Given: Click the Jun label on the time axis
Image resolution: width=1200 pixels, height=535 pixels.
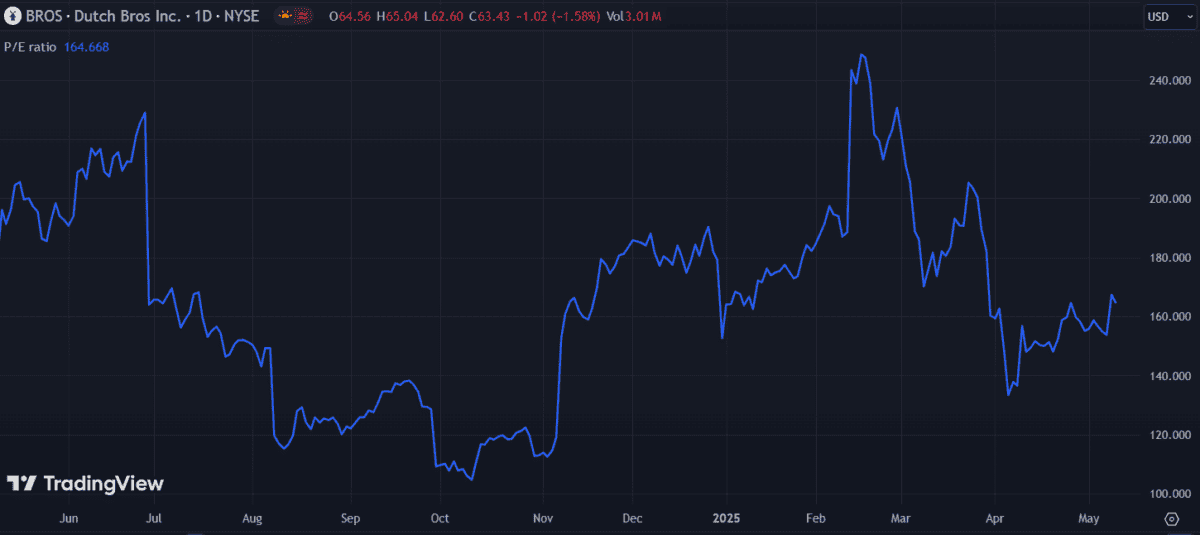Looking at the screenshot, I should (69, 519).
